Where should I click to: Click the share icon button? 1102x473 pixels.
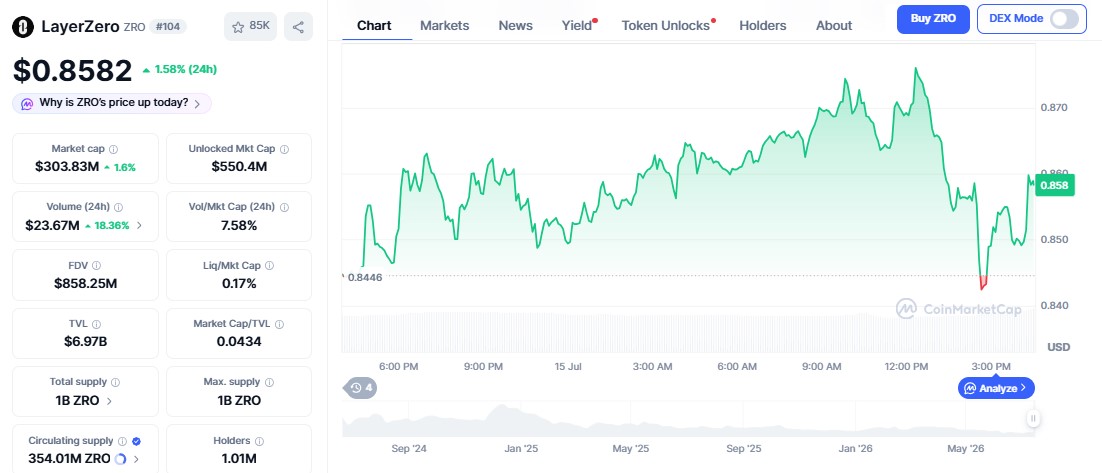[298, 27]
